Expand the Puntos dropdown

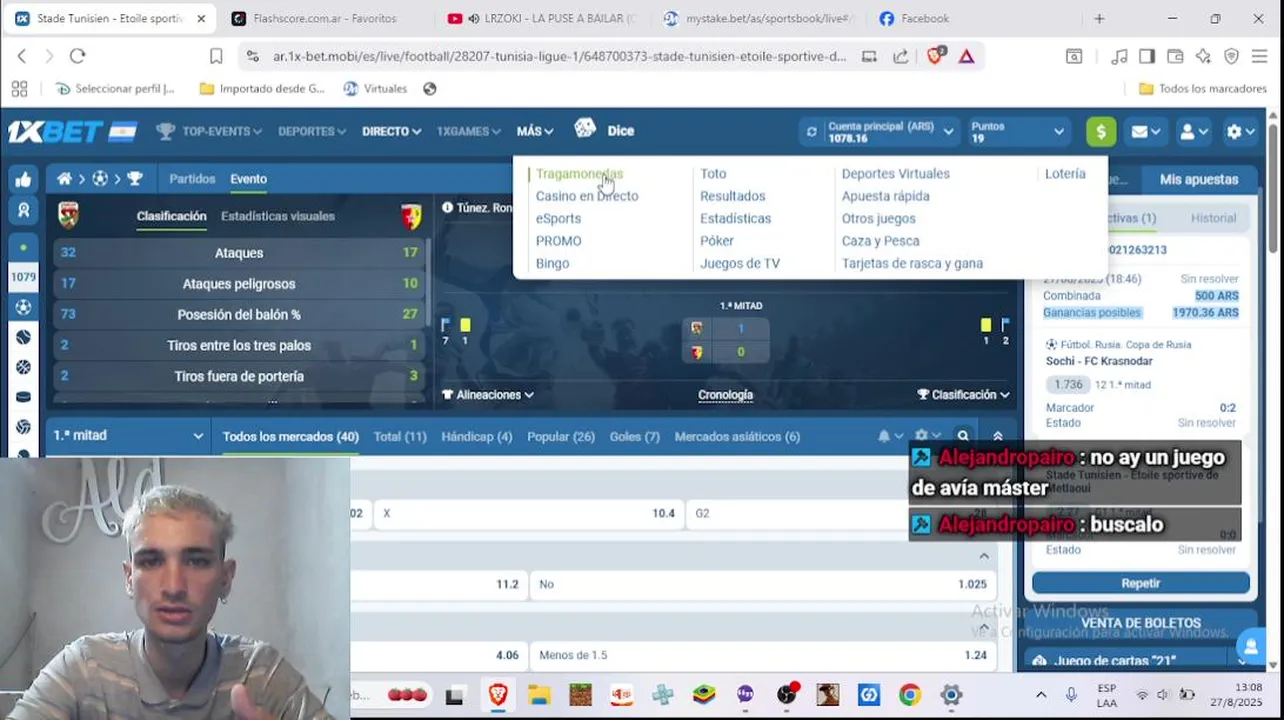pyautogui.click(x=1059, y=132)
